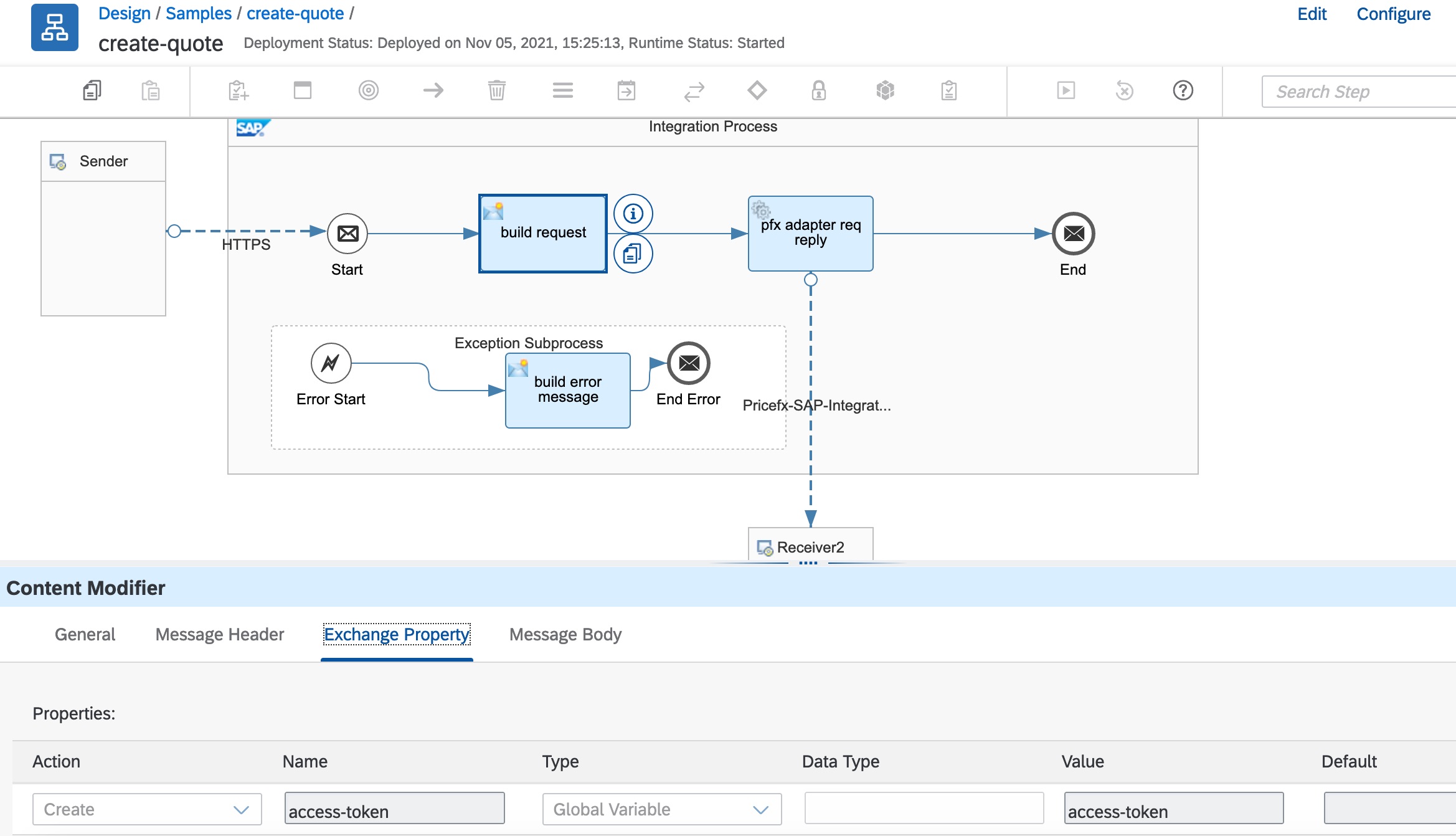This screenshot has width=1456, height=836.
Task: Select the pfx adapter req reply step
Action: [810, 234]
